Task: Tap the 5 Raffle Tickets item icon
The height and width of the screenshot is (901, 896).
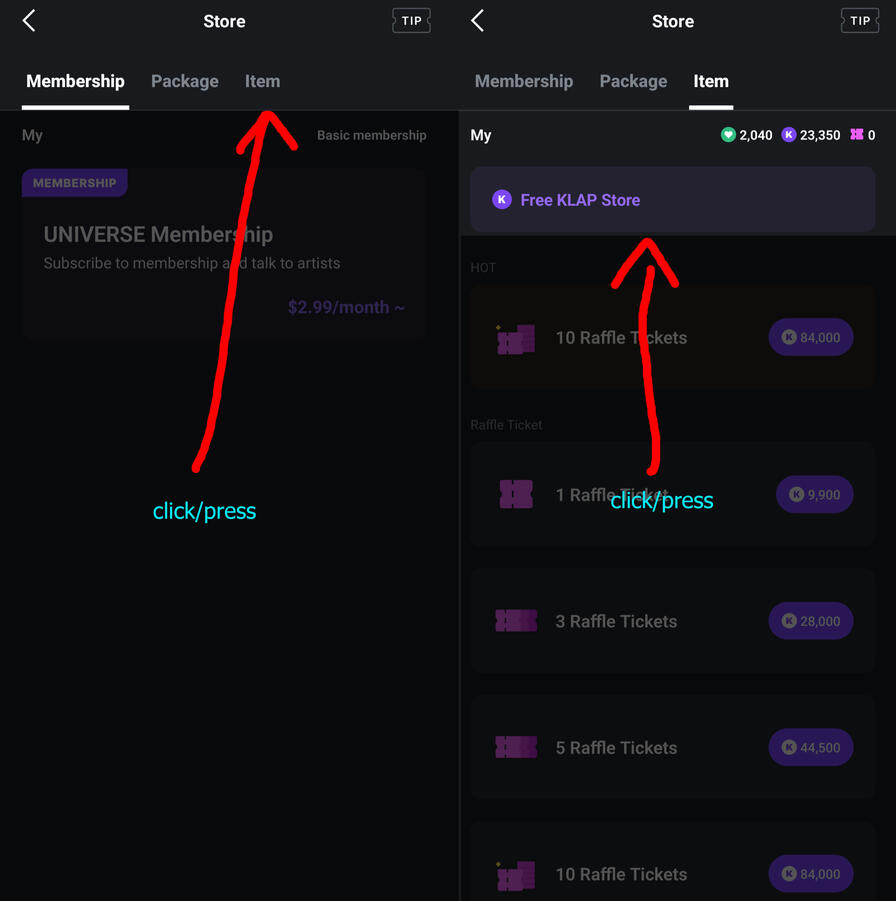Action: coord(516,747)
